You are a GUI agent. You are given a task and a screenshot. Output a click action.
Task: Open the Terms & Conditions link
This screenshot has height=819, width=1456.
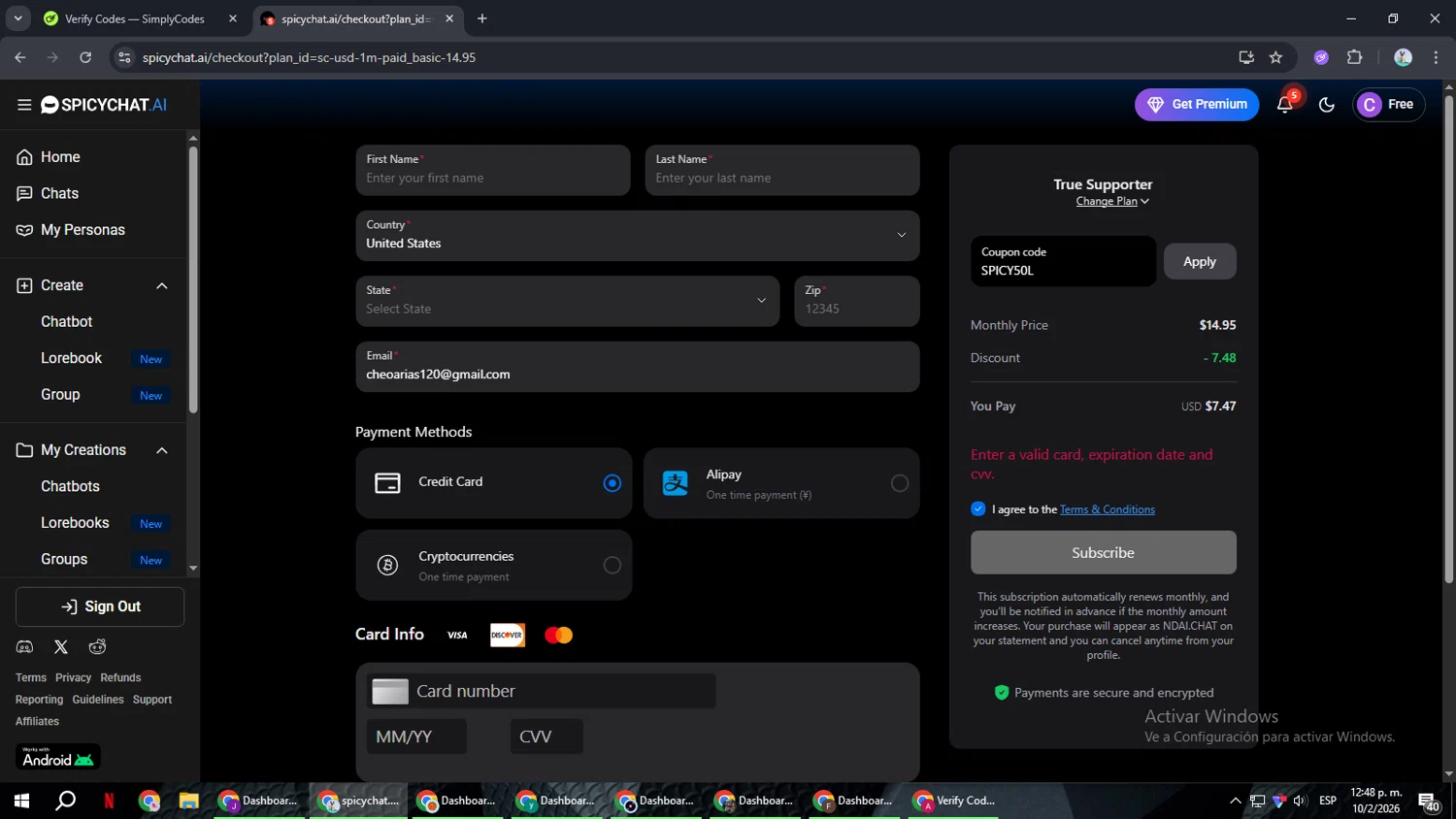[x=1108, y=509]
